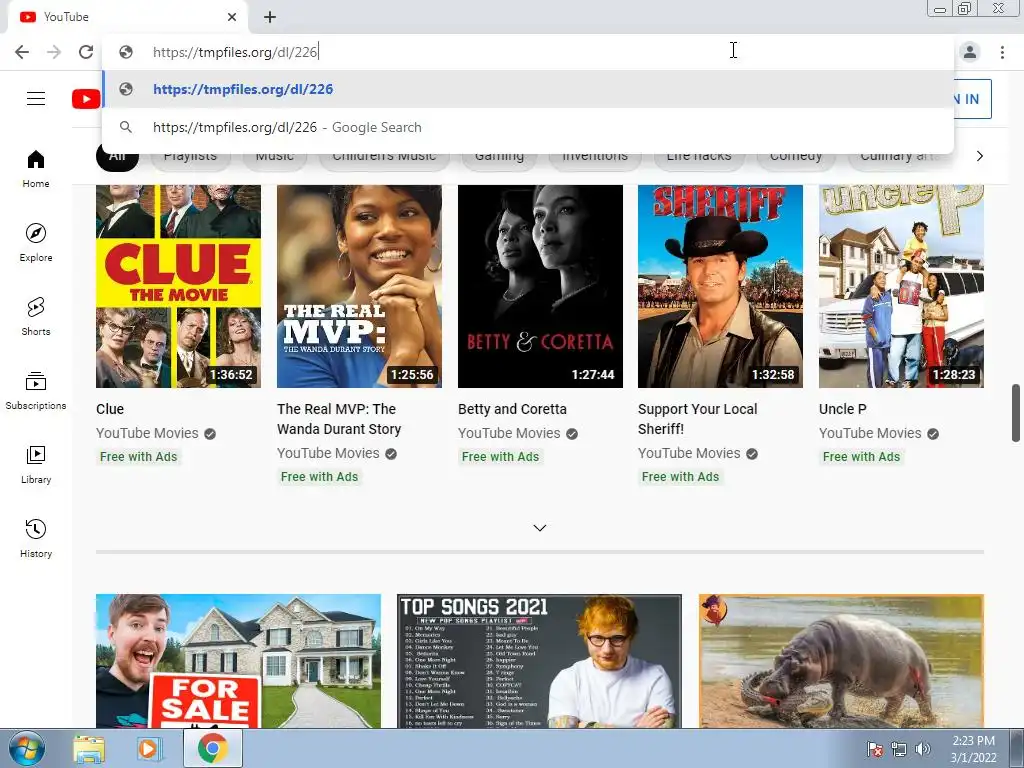Open YouTube Movies channel under Clue
This screenshot has height=768, width=1024.
click(147, 434)
